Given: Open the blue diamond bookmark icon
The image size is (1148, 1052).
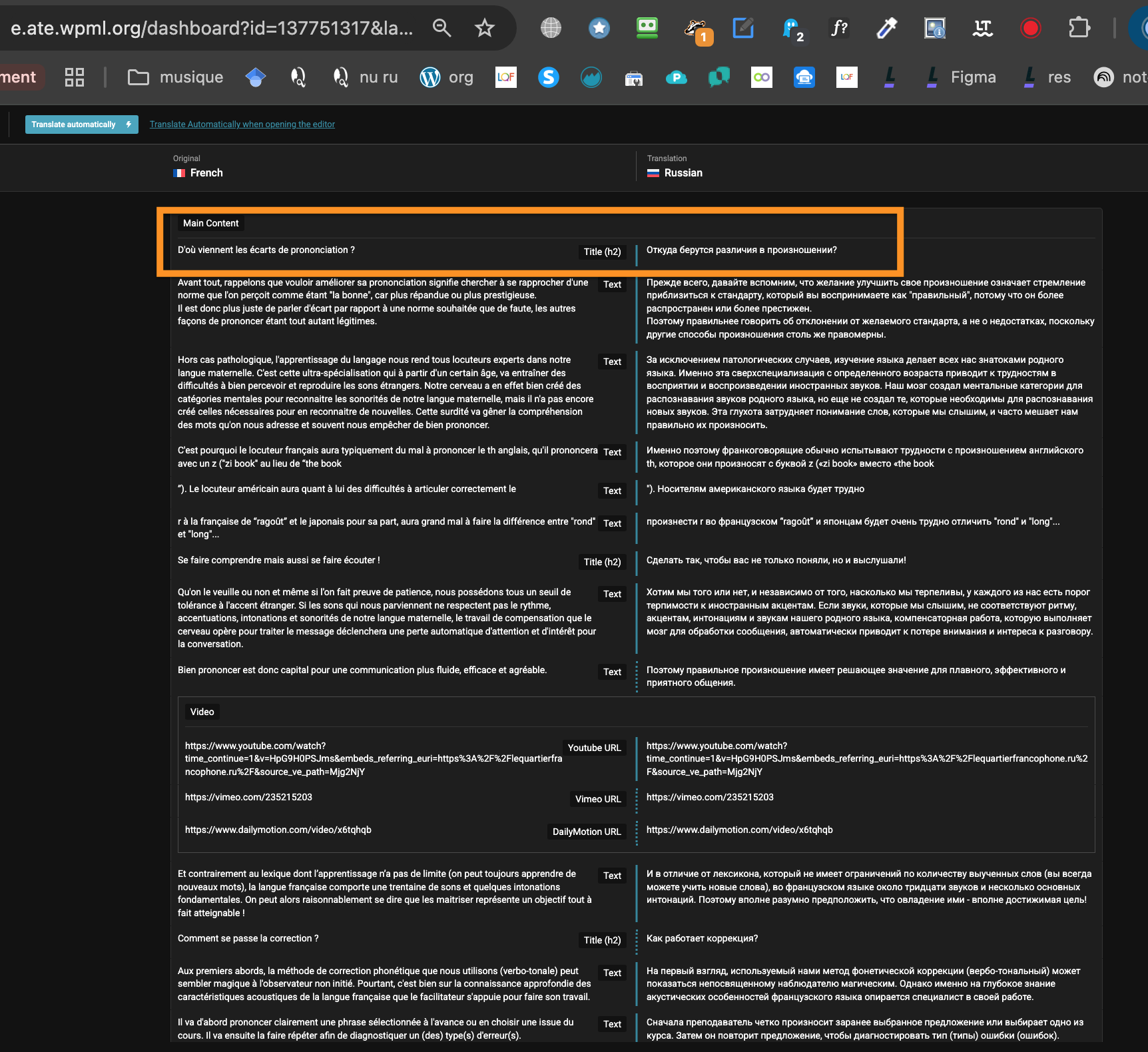Looking at the screenshot, I should click(256, 77).
